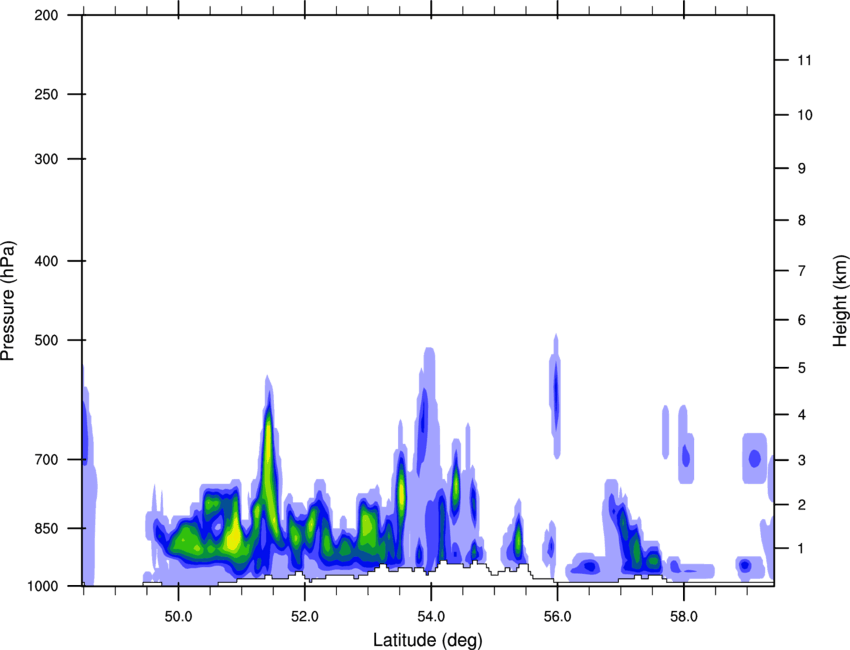Click the Latitude (deg) axis title

tap(427, 640)
